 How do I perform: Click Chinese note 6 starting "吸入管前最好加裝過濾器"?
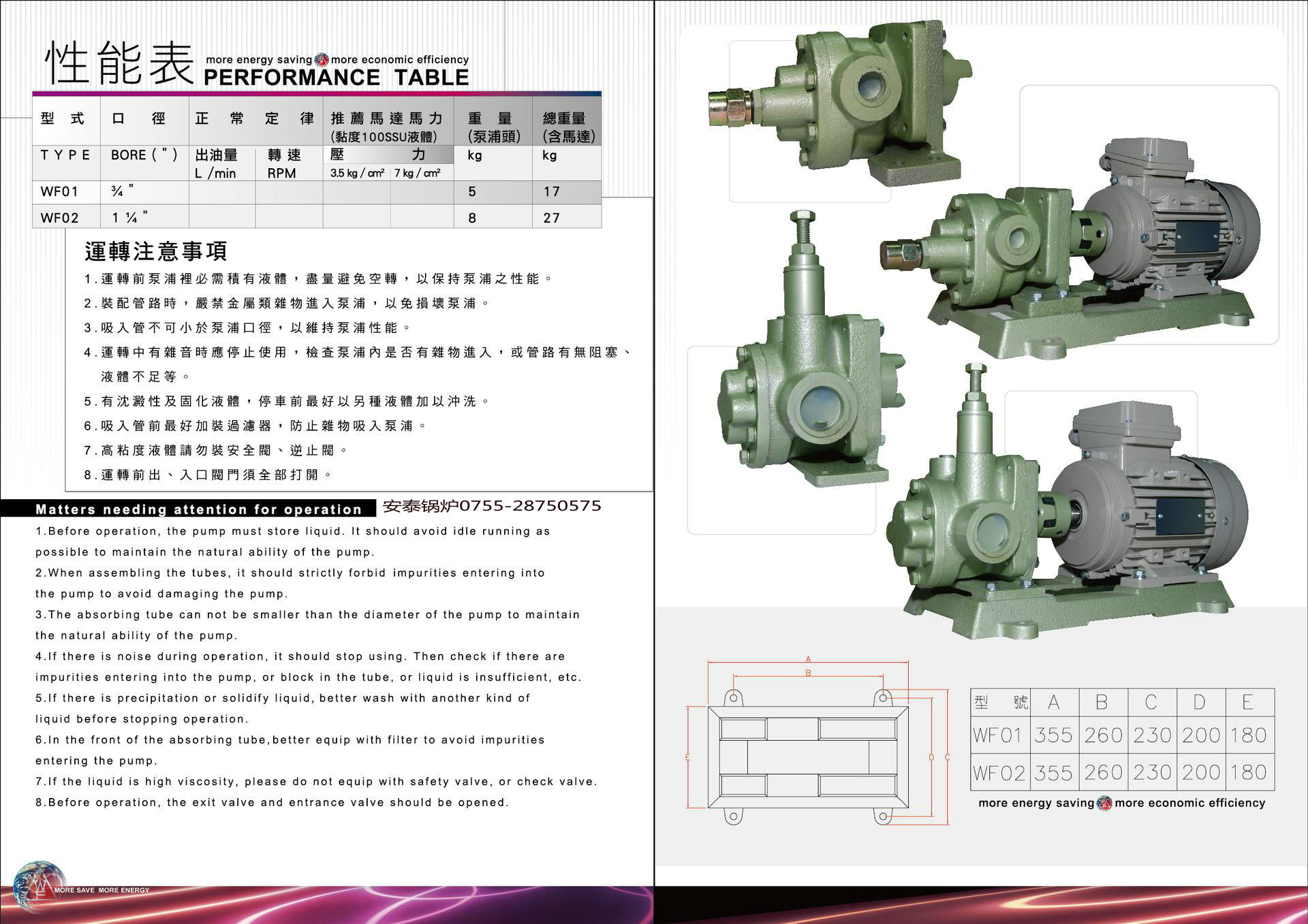(256, 426)
